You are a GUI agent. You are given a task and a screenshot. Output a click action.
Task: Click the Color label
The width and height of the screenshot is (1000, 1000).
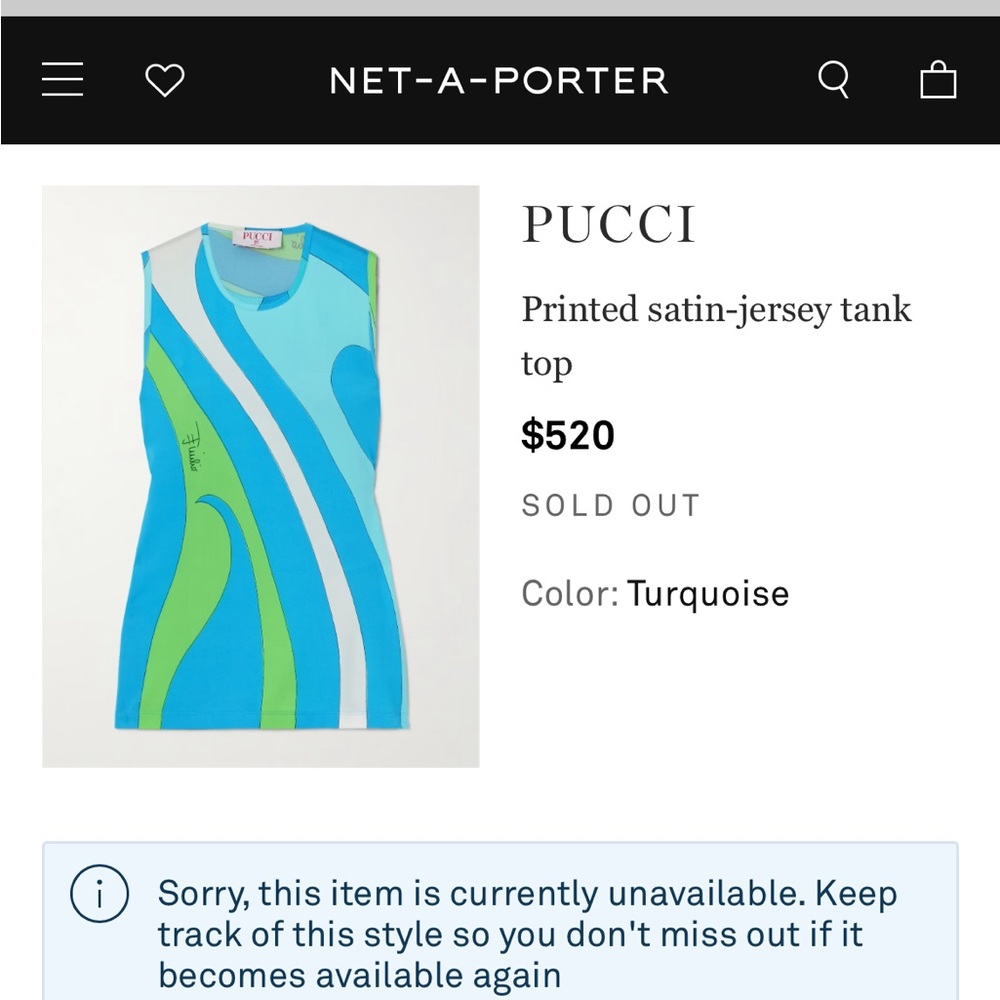coord(566,592)
